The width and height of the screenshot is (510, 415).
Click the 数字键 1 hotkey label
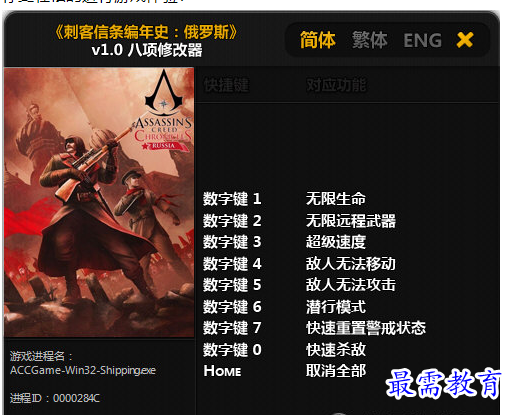(232, 199)
